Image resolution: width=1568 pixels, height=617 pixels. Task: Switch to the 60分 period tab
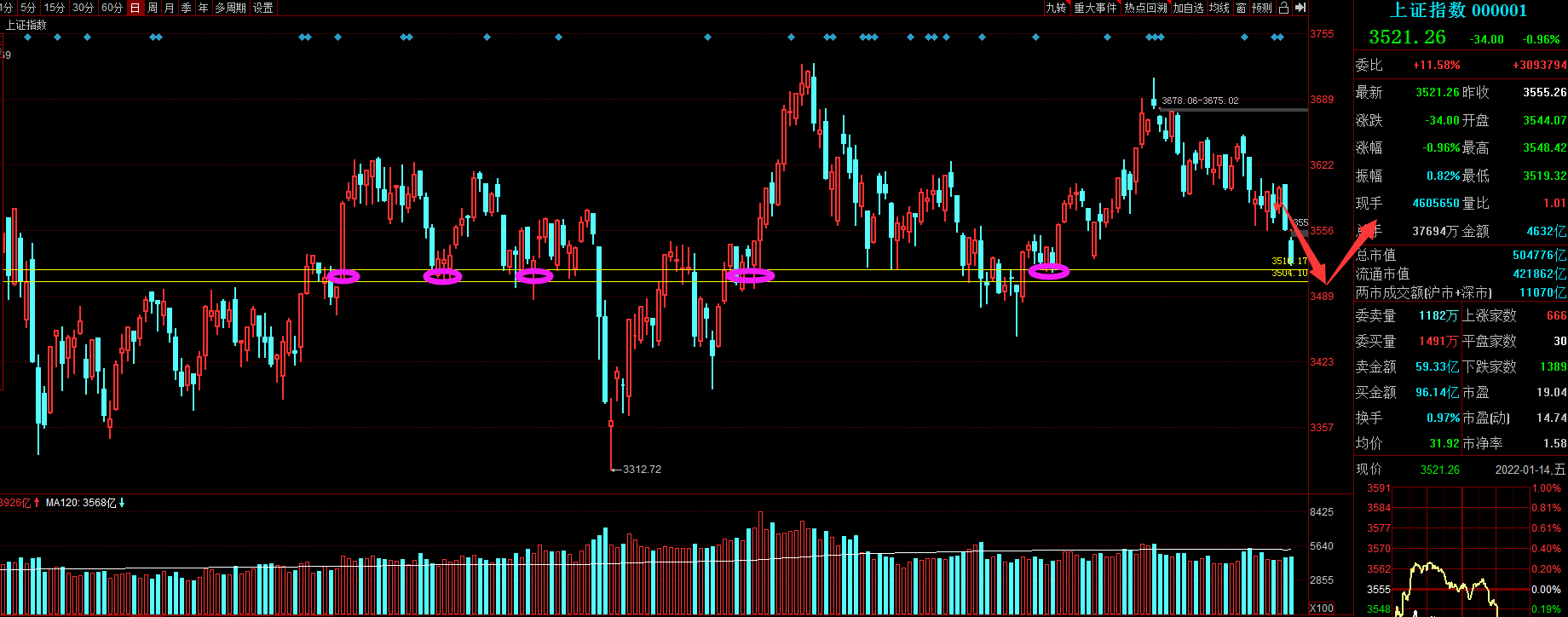(112, 8)
